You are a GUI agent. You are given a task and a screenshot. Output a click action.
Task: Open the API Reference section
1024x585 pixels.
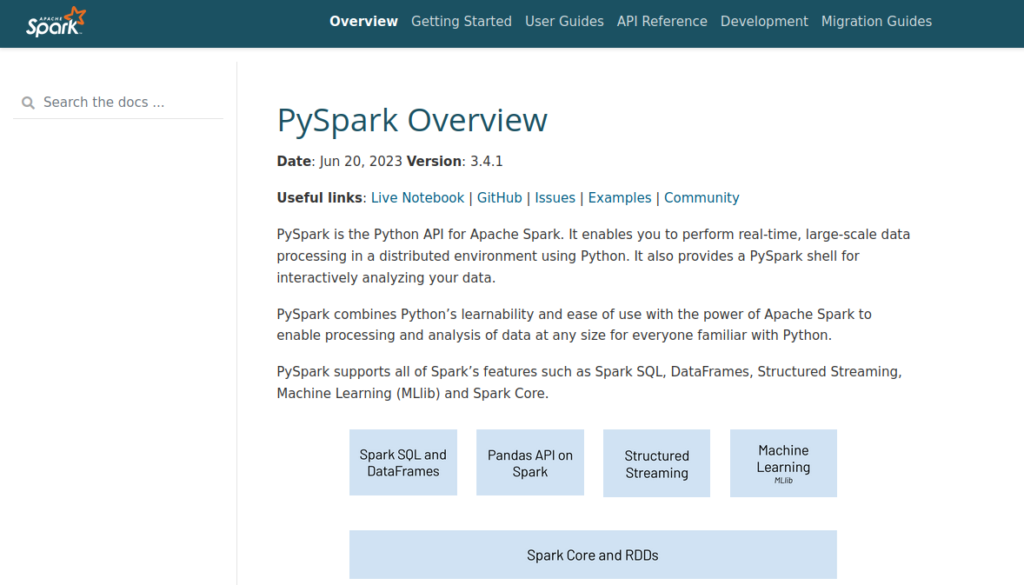pos(662,22)
